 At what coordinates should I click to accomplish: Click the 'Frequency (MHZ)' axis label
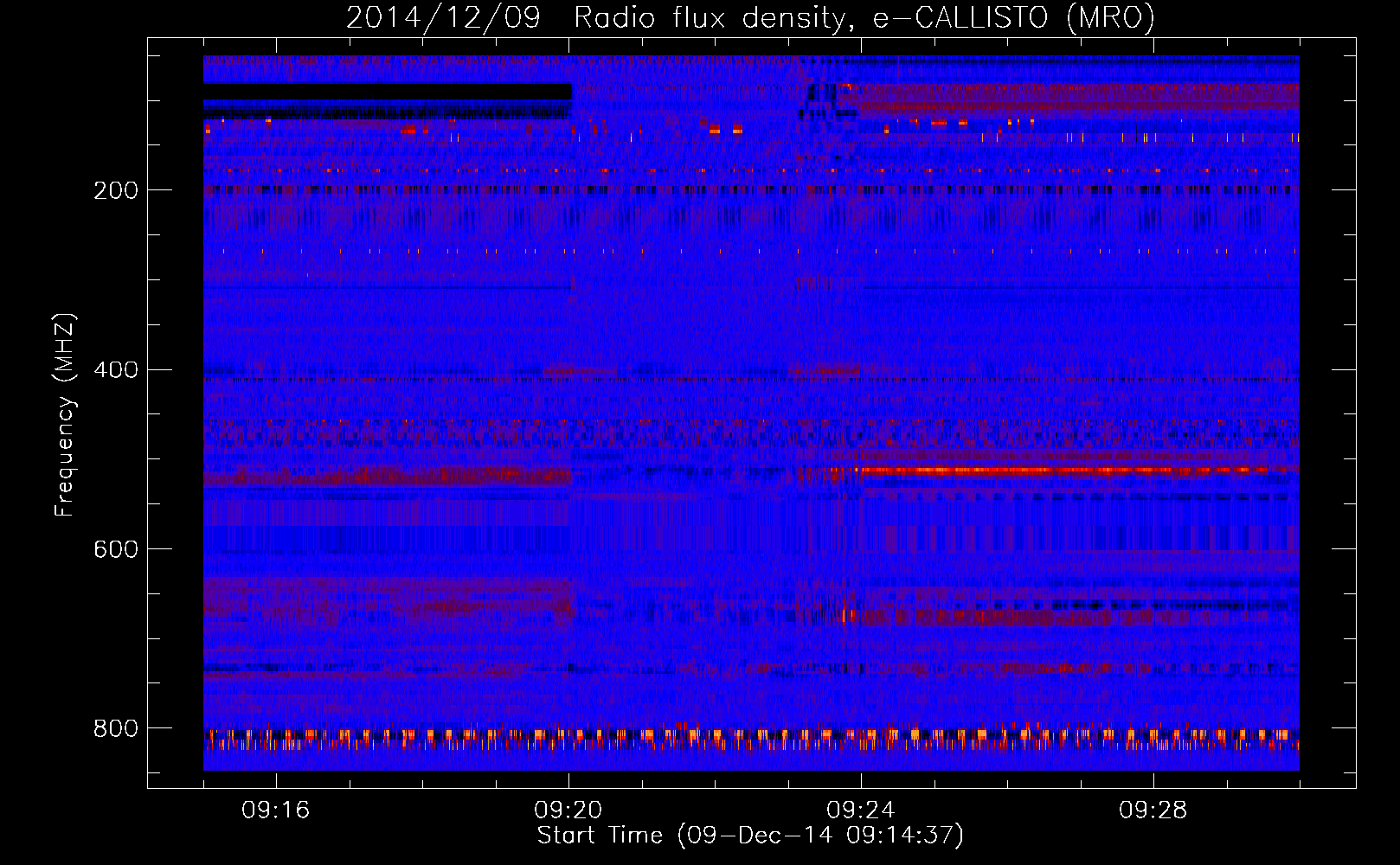pyautogui.click(x=65, y=415)
